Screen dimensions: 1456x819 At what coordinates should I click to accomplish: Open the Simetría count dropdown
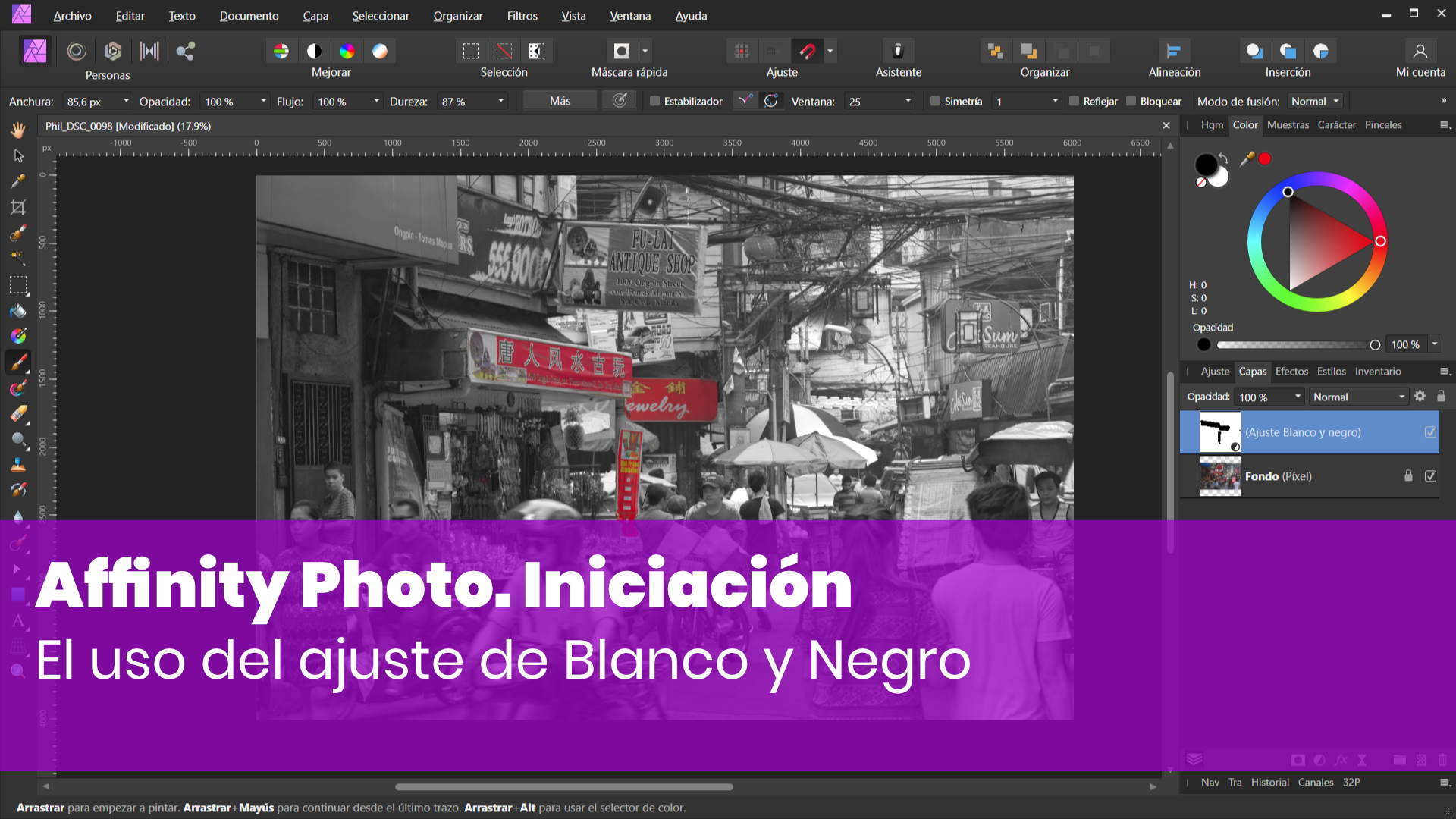coord(1055,101)
